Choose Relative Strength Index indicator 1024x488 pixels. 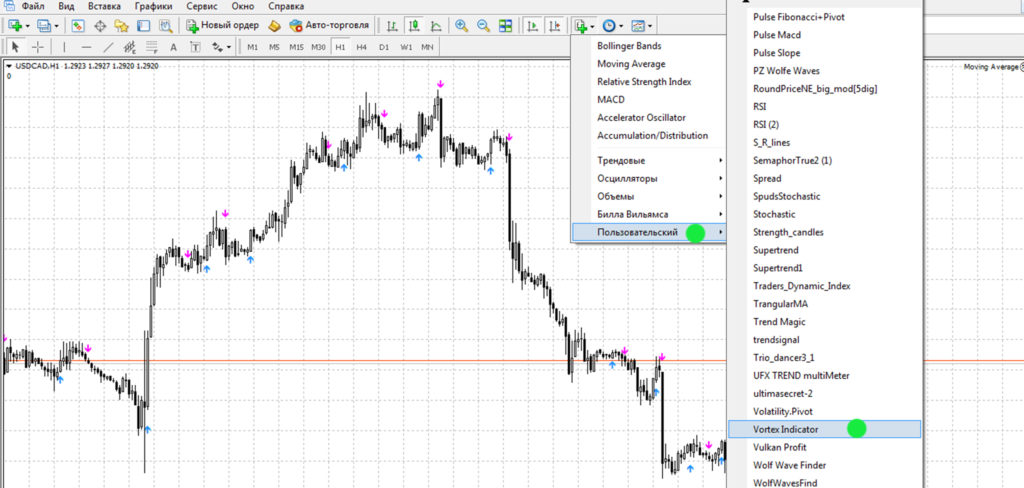[644, 82]
